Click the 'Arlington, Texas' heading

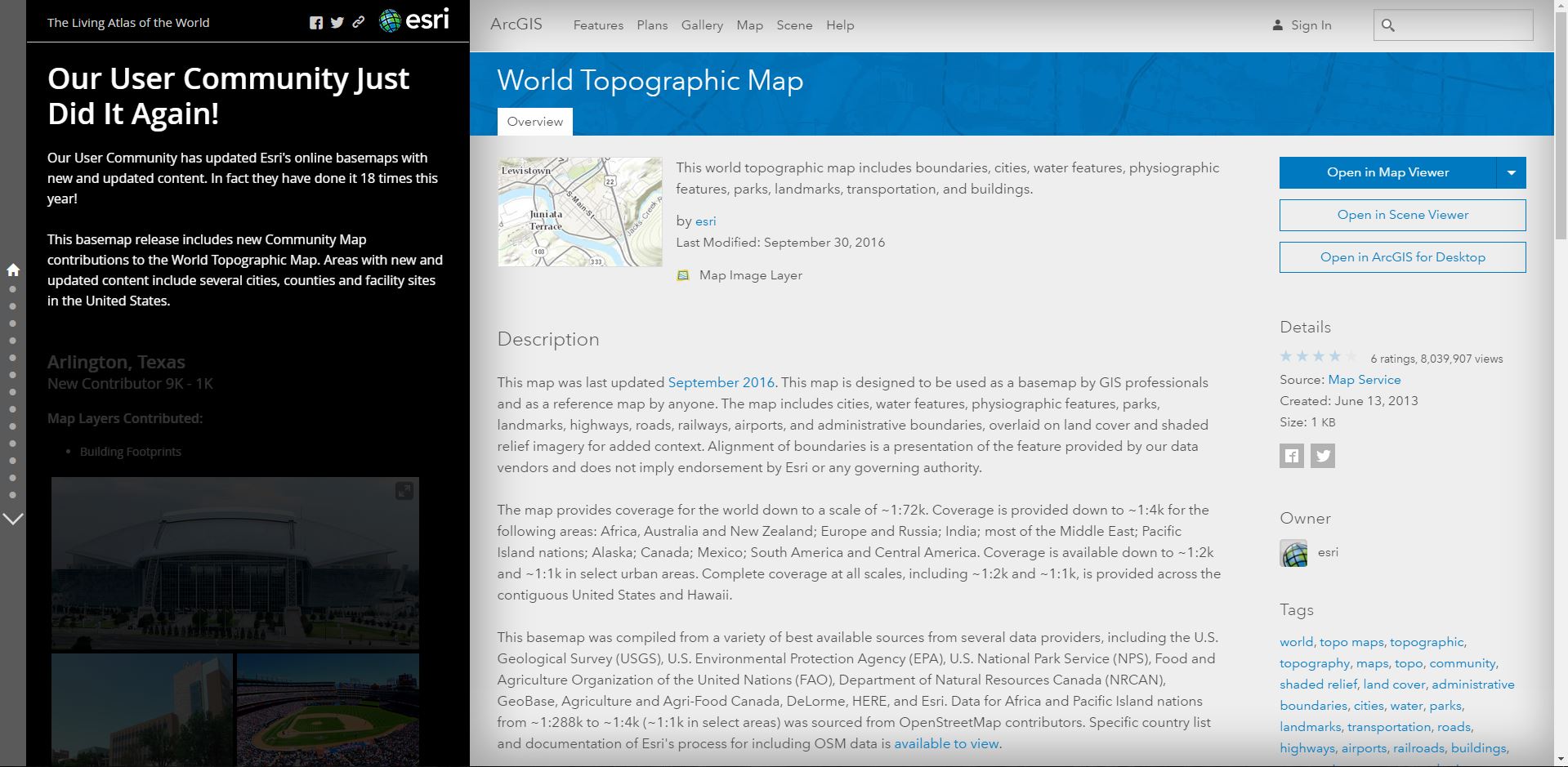coord(116,362)
